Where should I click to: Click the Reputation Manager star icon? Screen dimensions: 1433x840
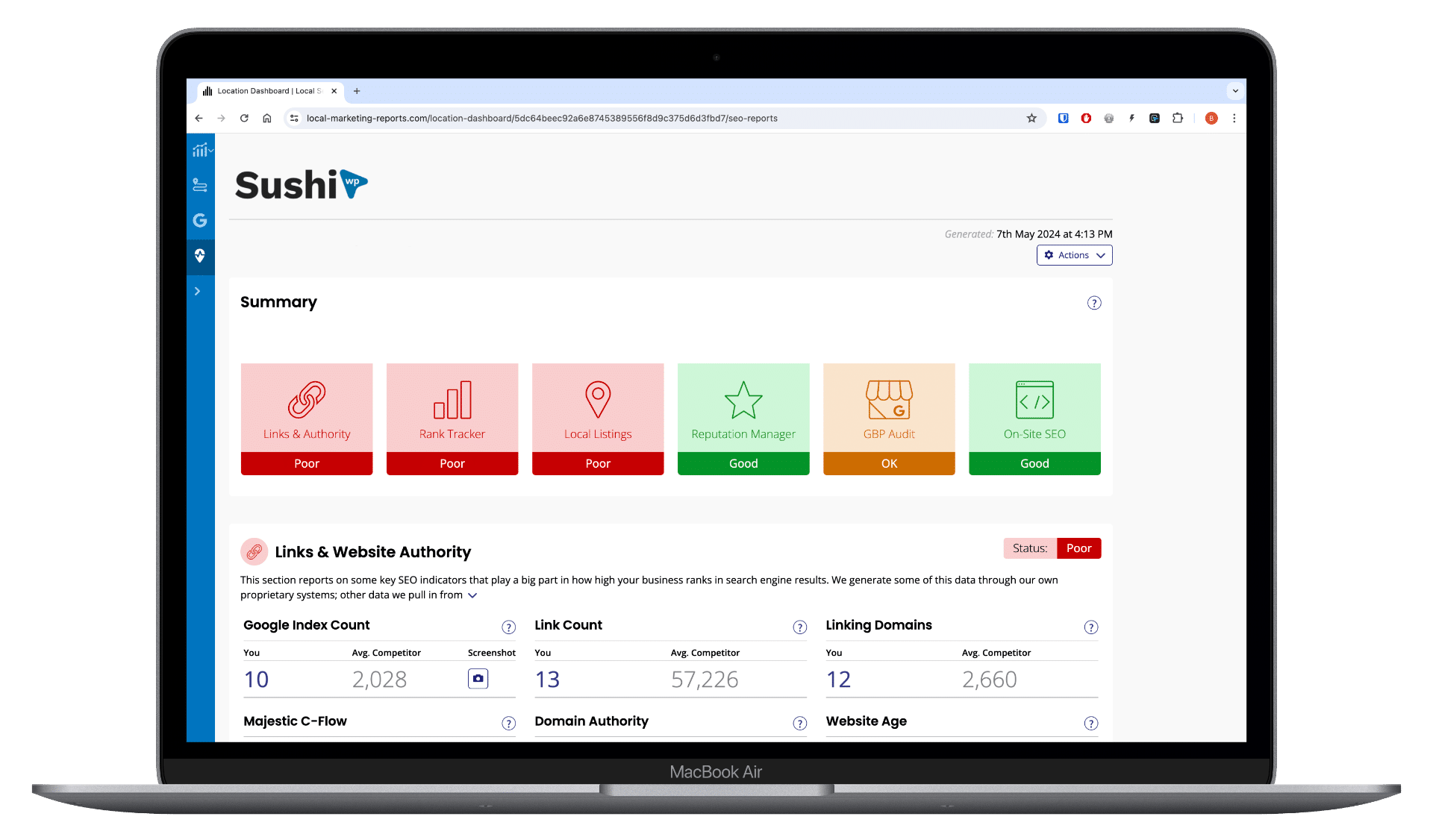pyautogui.click(x=743, y=401)
